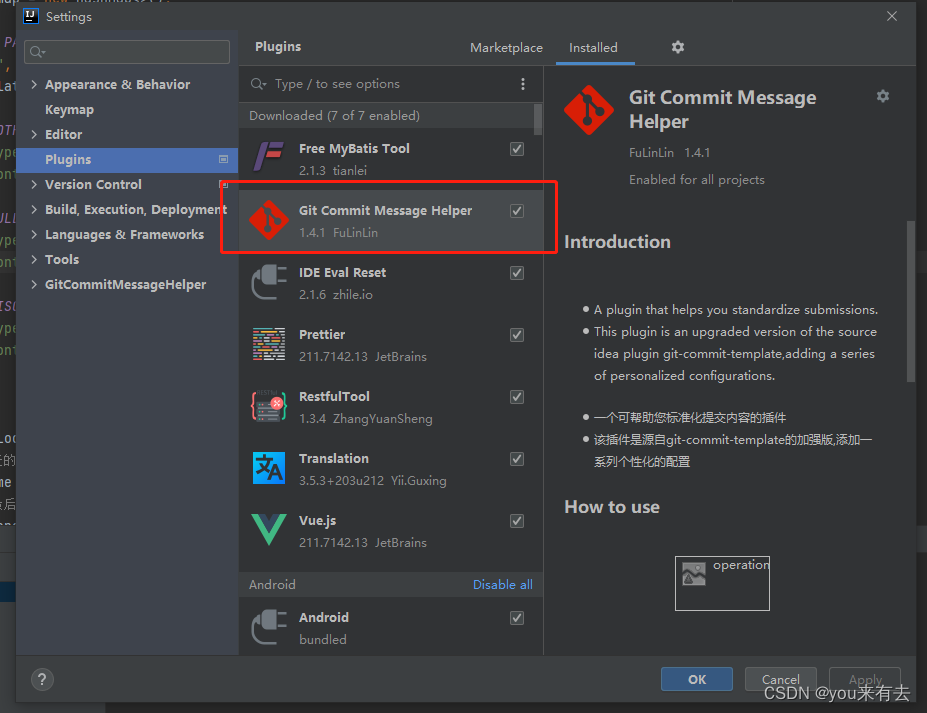Expand Build, Execution, Deployment node
Image resolution: width=927 pixels, height=713 pixels.
[x=34, y=209]
